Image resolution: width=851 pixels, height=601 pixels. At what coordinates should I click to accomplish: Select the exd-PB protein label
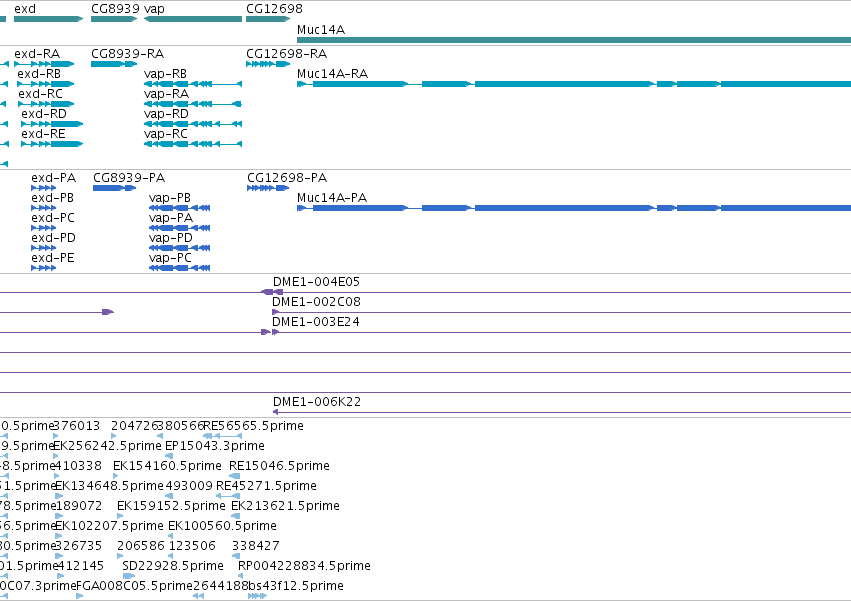53,198
